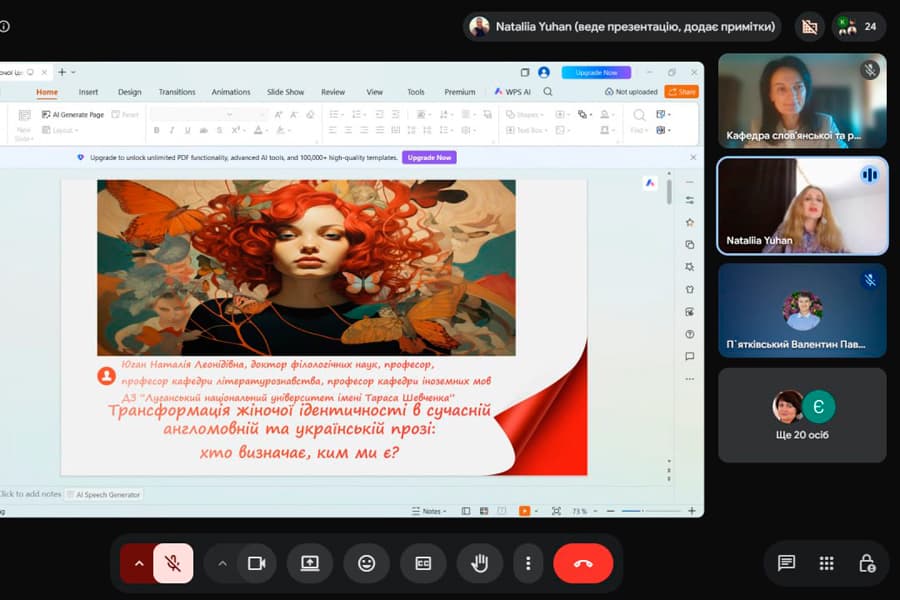Click the help question icon in WPS sidebar

click(689, 334)
